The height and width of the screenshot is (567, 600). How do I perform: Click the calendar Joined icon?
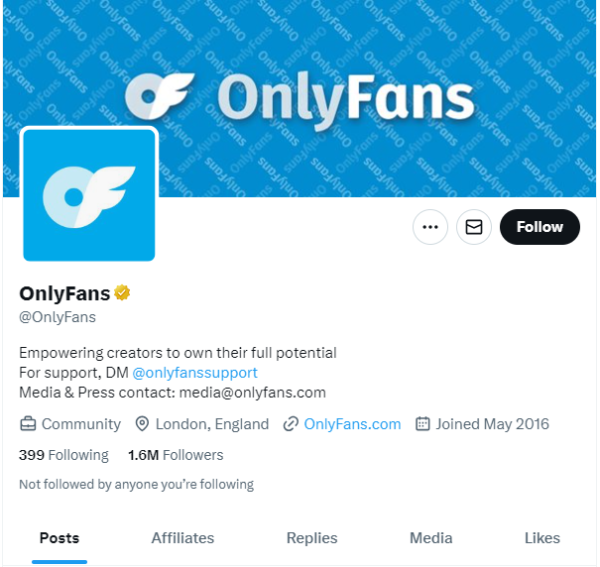tap(422, 424)
